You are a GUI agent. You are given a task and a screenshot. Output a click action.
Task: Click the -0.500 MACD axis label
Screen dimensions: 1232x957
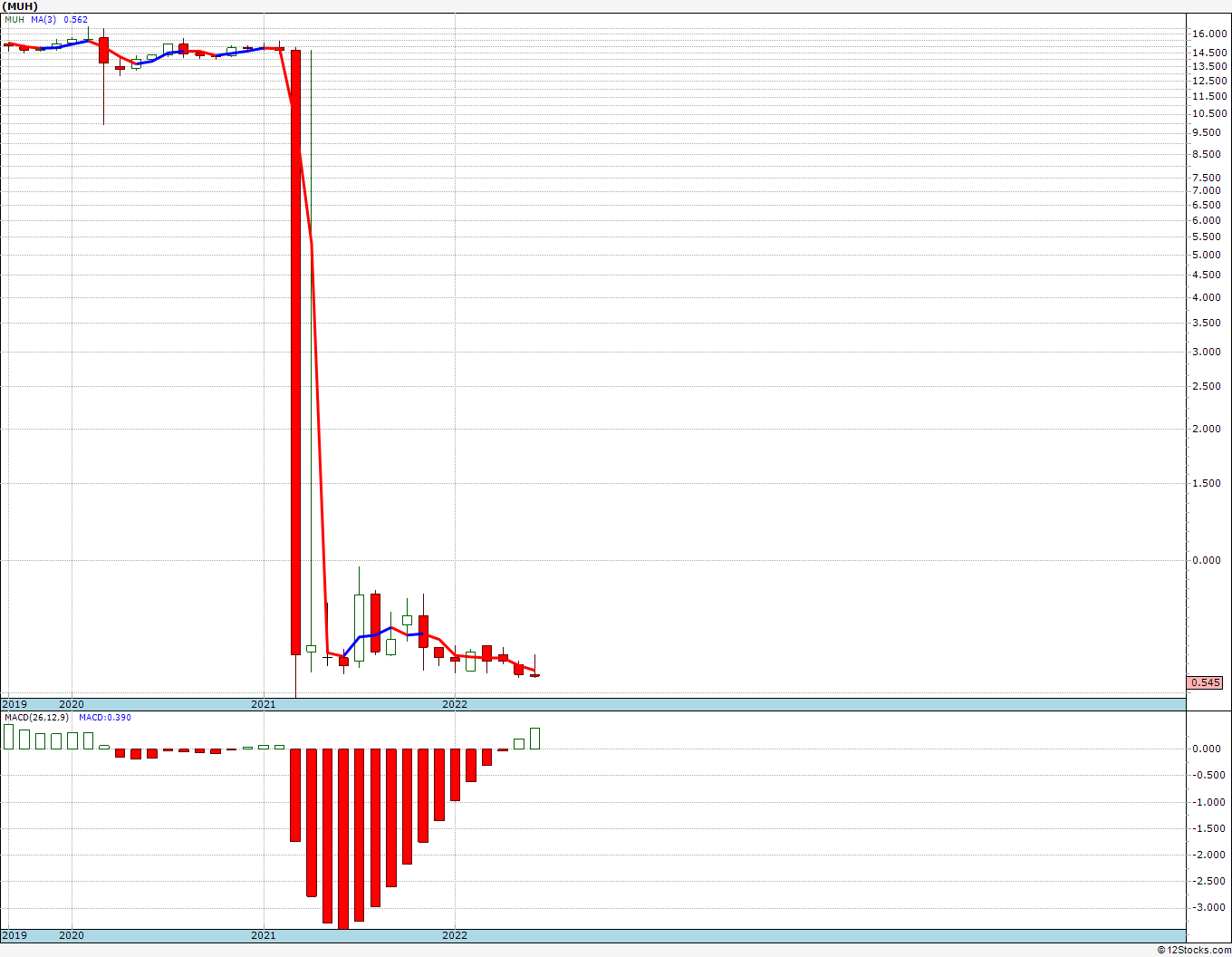[x=1208, y=775]
